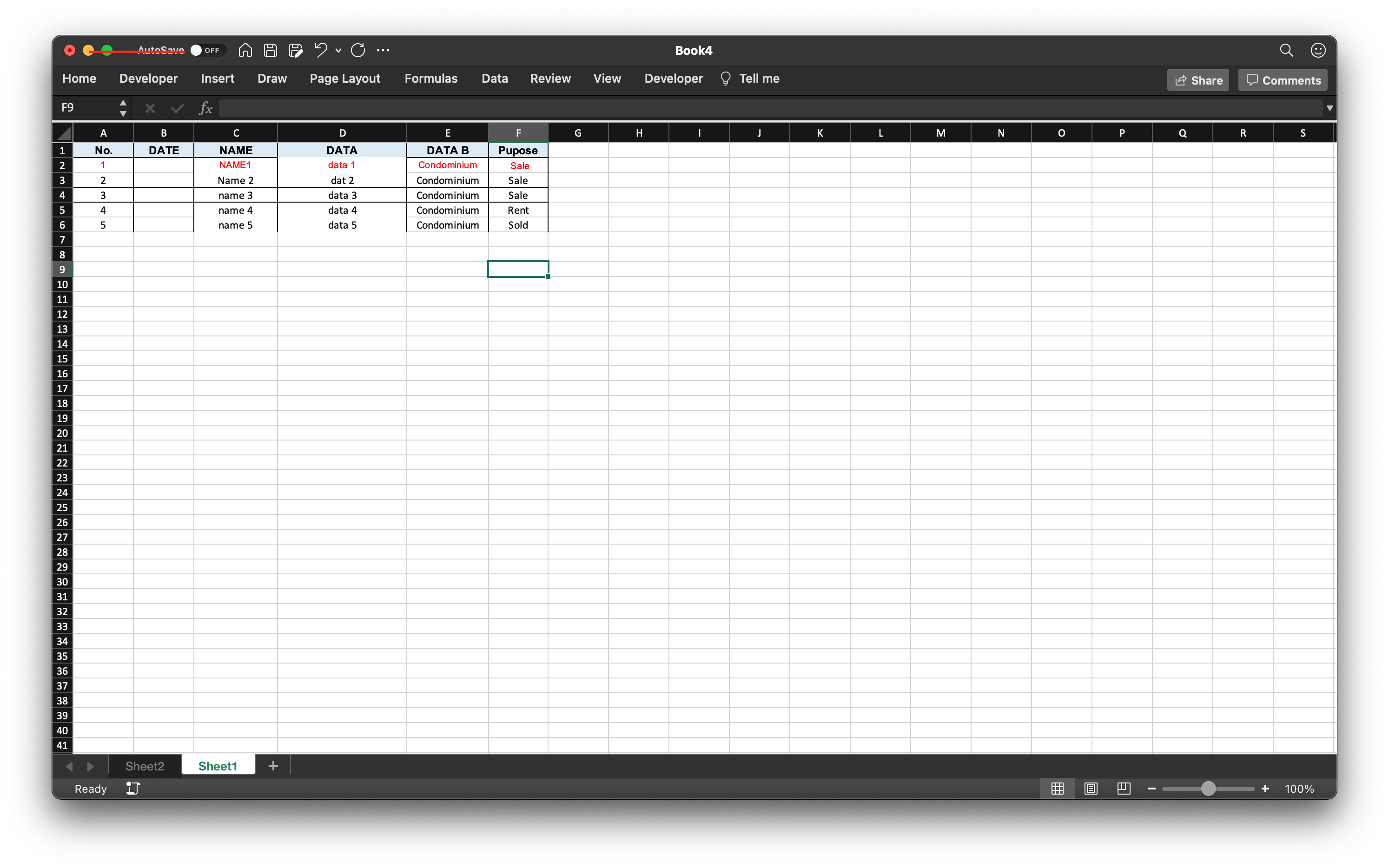Click the Home icon in the quick access toolbar
1389x868 pixels.
pyautogui.click(x=245, y=50)
